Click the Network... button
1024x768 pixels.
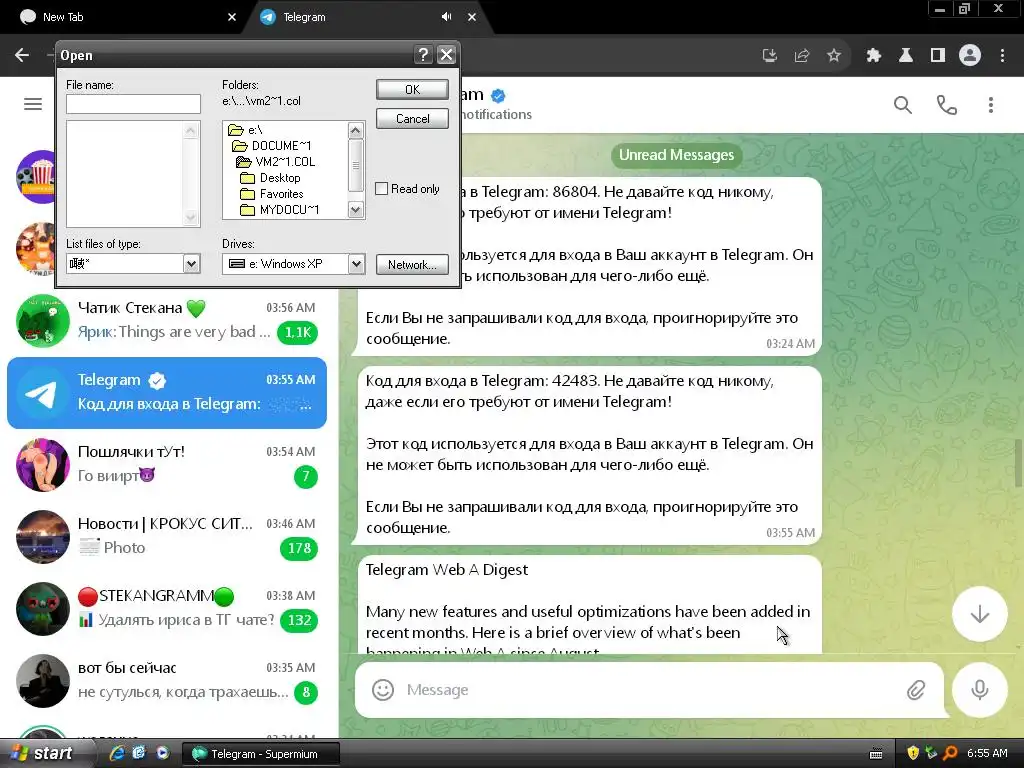click(412, 264)
